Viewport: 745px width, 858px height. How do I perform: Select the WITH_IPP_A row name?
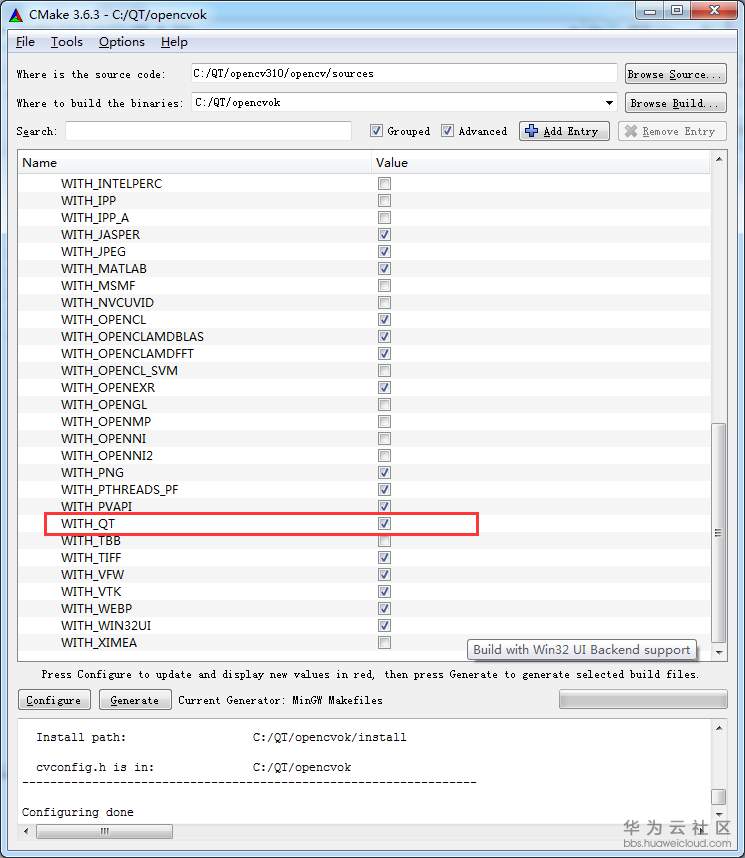[x=95, y=218]
